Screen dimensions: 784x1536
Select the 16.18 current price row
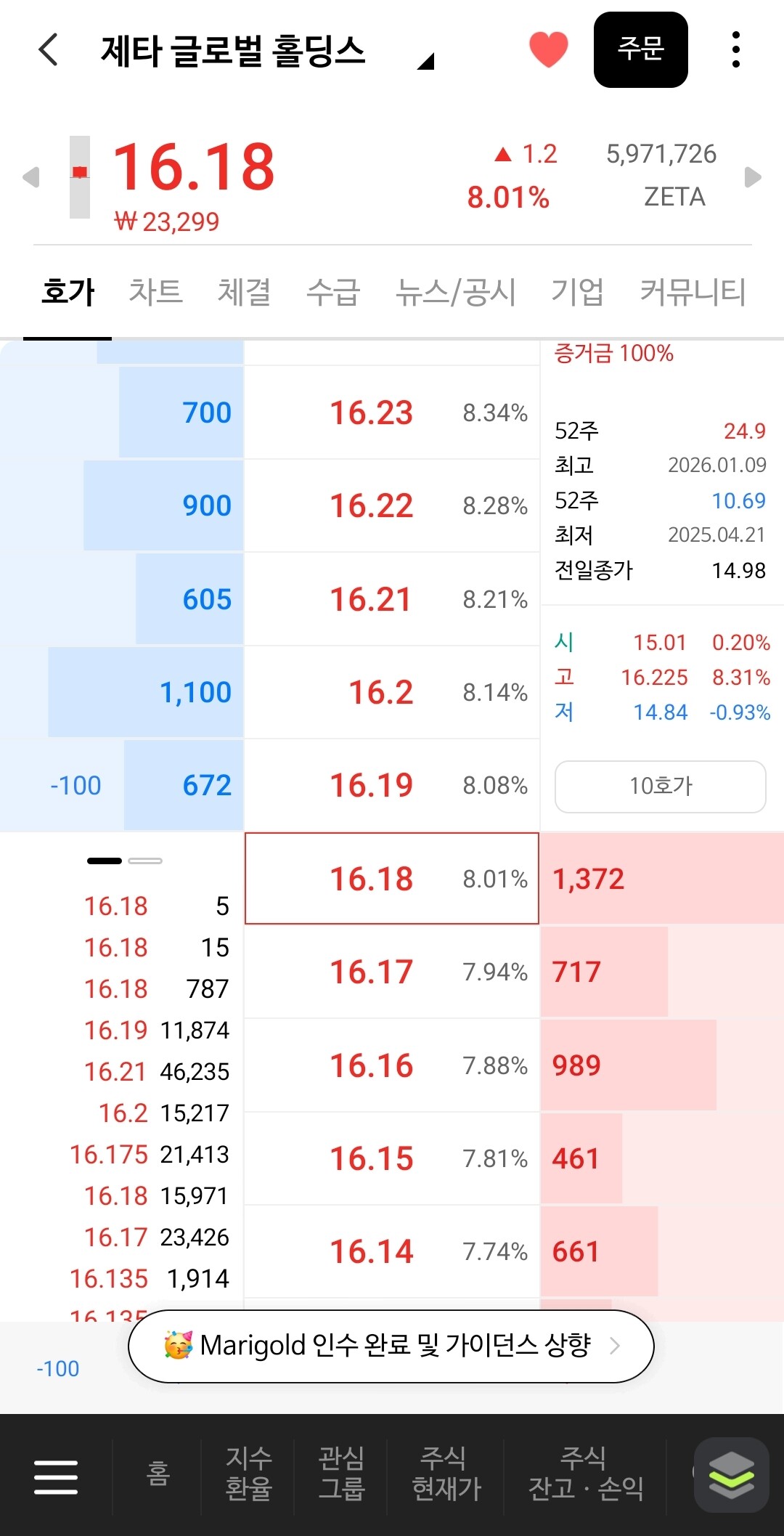[392, 878]
